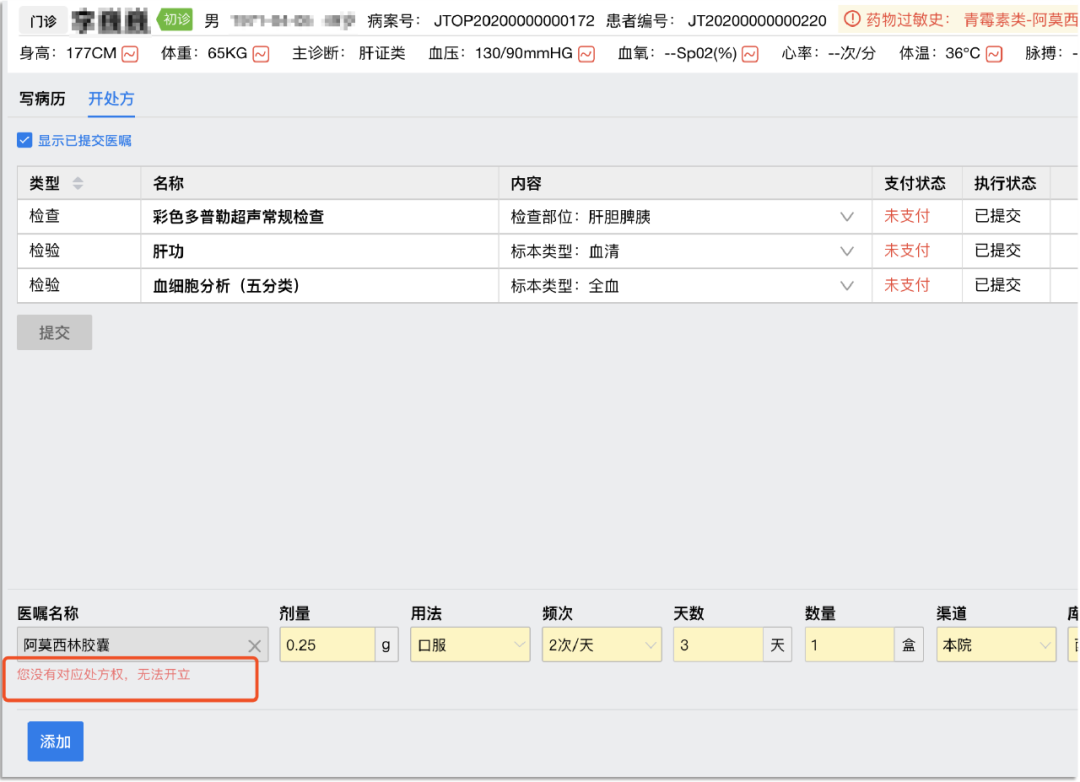Click the 天数 input field

click(718, 645)
